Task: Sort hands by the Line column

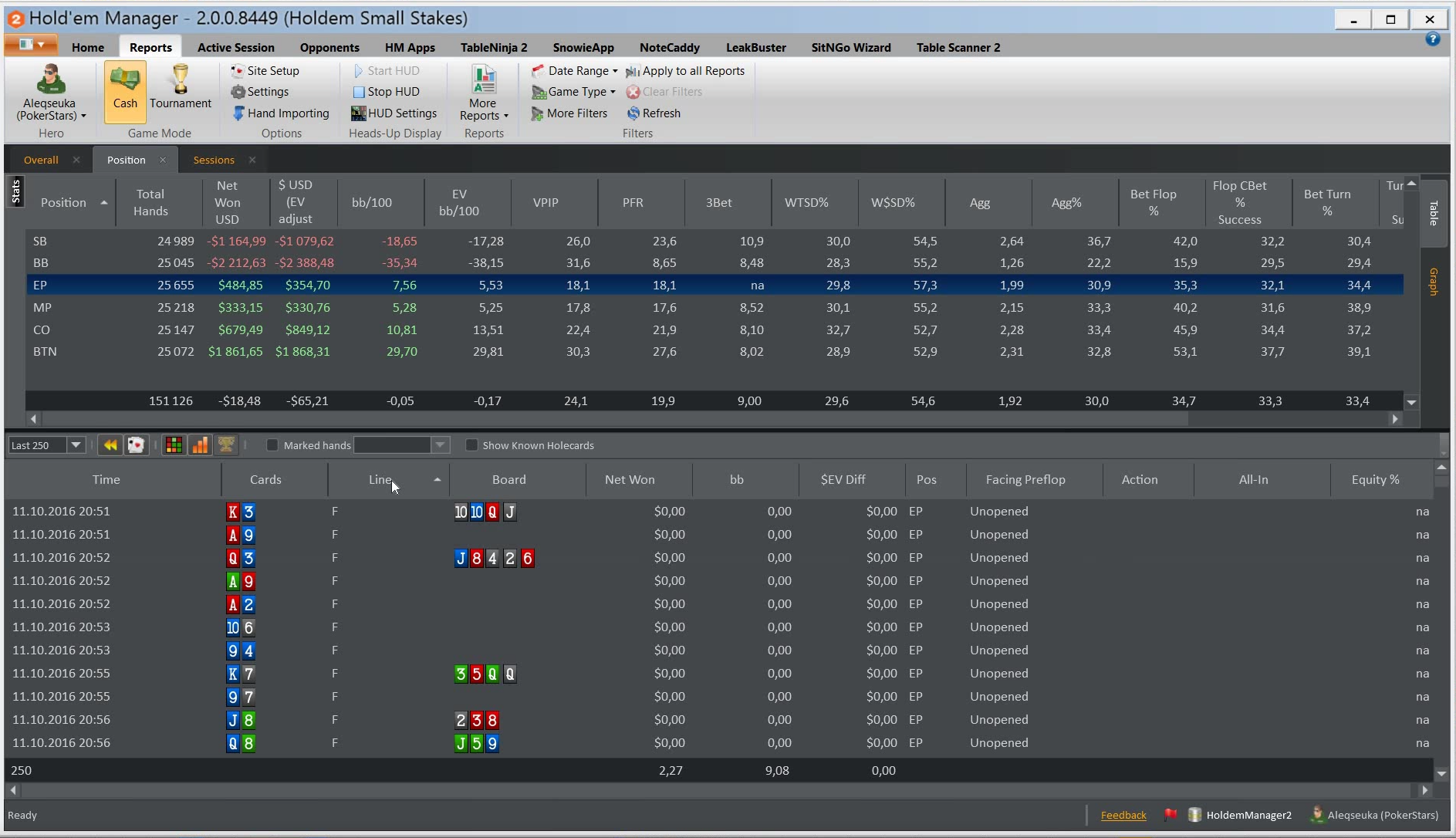Action: click(389, 480)
